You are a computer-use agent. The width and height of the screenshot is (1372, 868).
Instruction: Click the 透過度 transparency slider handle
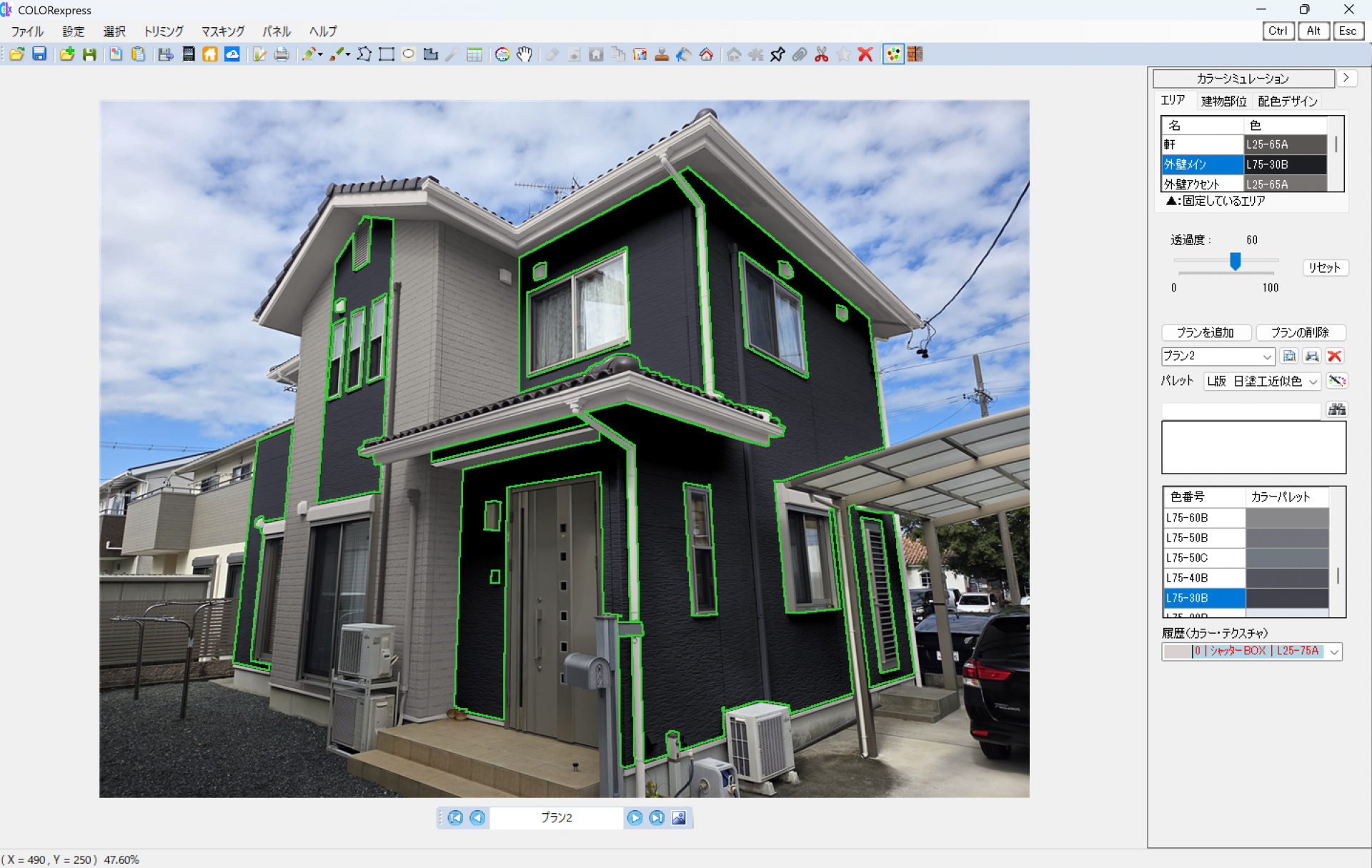1235,261
